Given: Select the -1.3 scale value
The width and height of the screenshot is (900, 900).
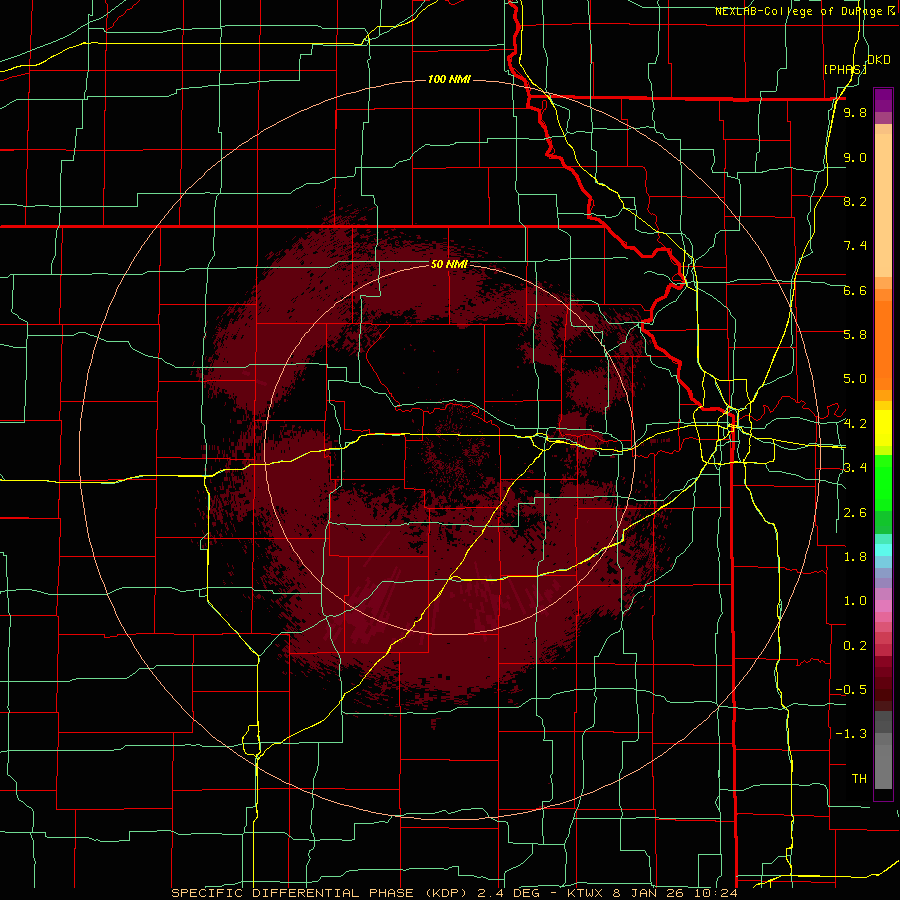Looking at the screenshot, I should click(x=851, y=734).
